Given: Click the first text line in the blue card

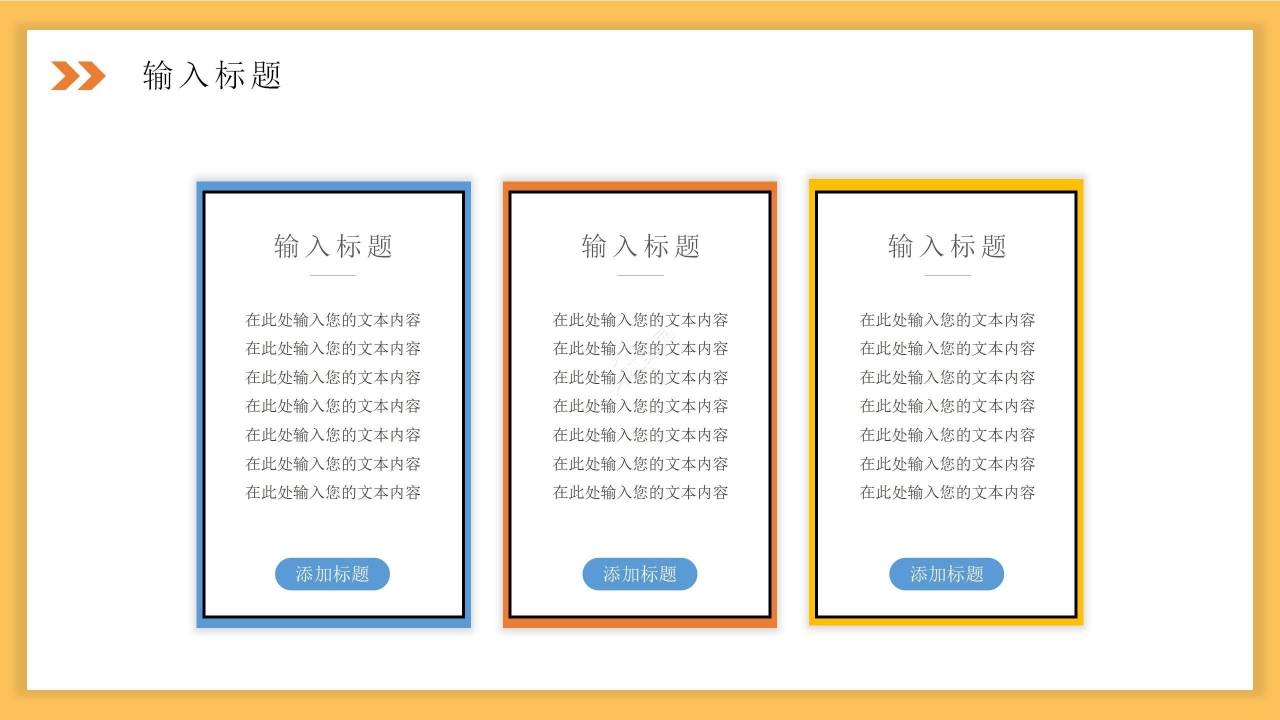Looking at the screenshot, I should click(332, 319).
